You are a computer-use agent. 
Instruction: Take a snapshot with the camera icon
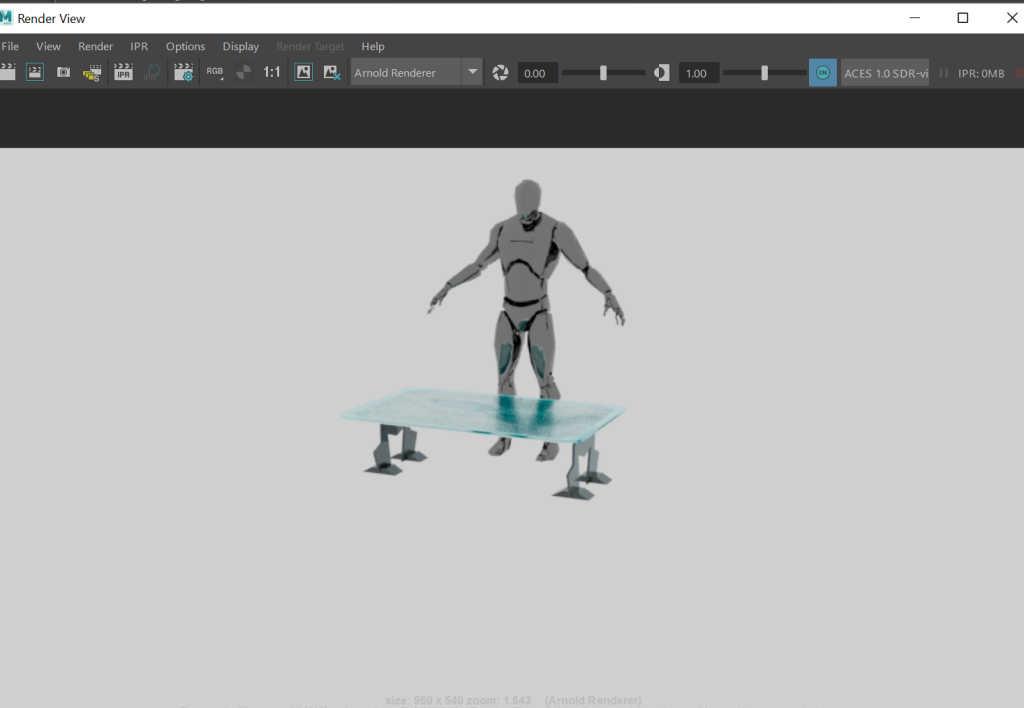tap(63, 72)
